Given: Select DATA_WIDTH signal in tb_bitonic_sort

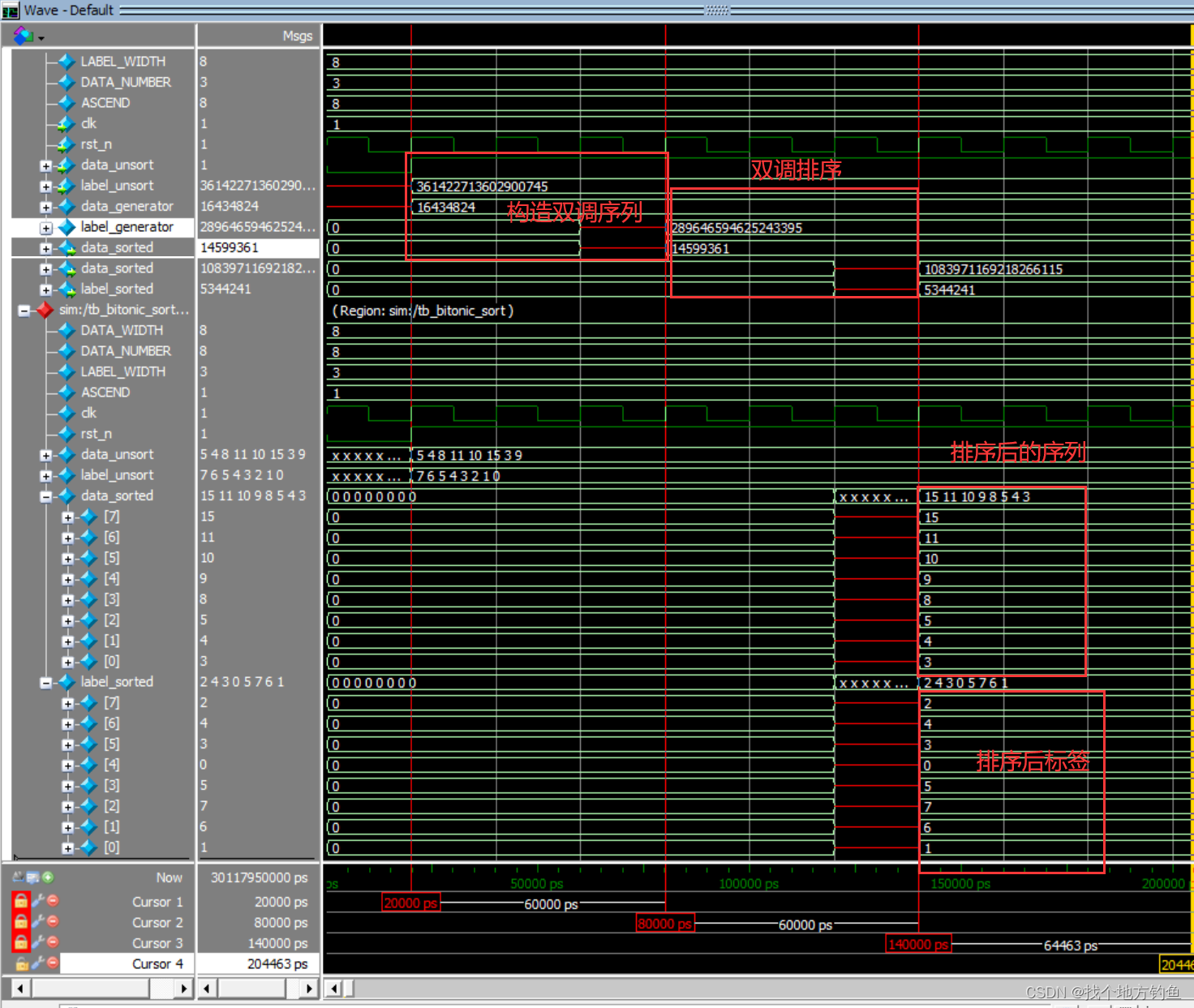Looking at the screenshot, I should [x=122, y=330].
